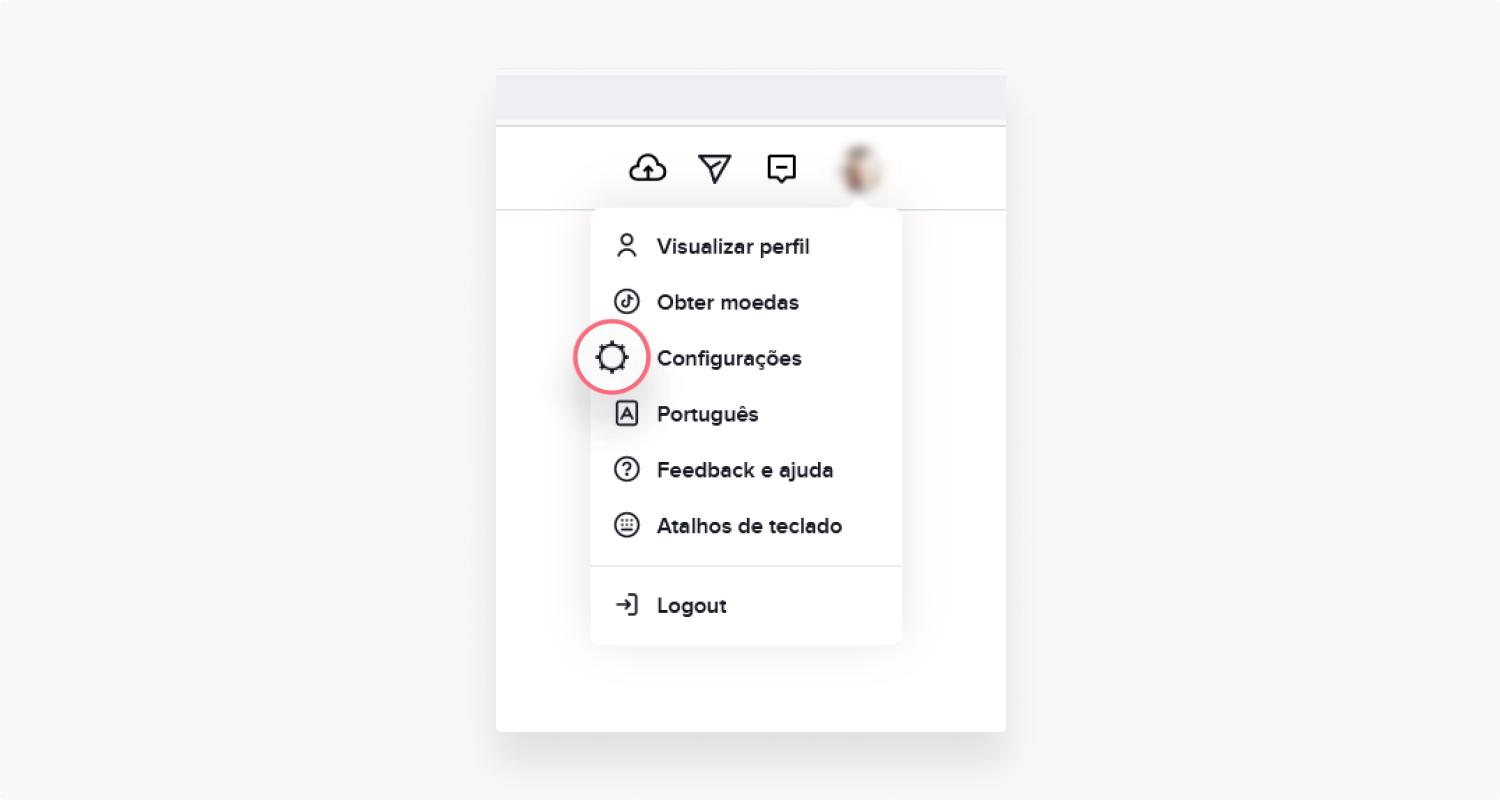Click the coin icon beside Obter moedas
Screen dimensions: 1500x800
(627, 302)
